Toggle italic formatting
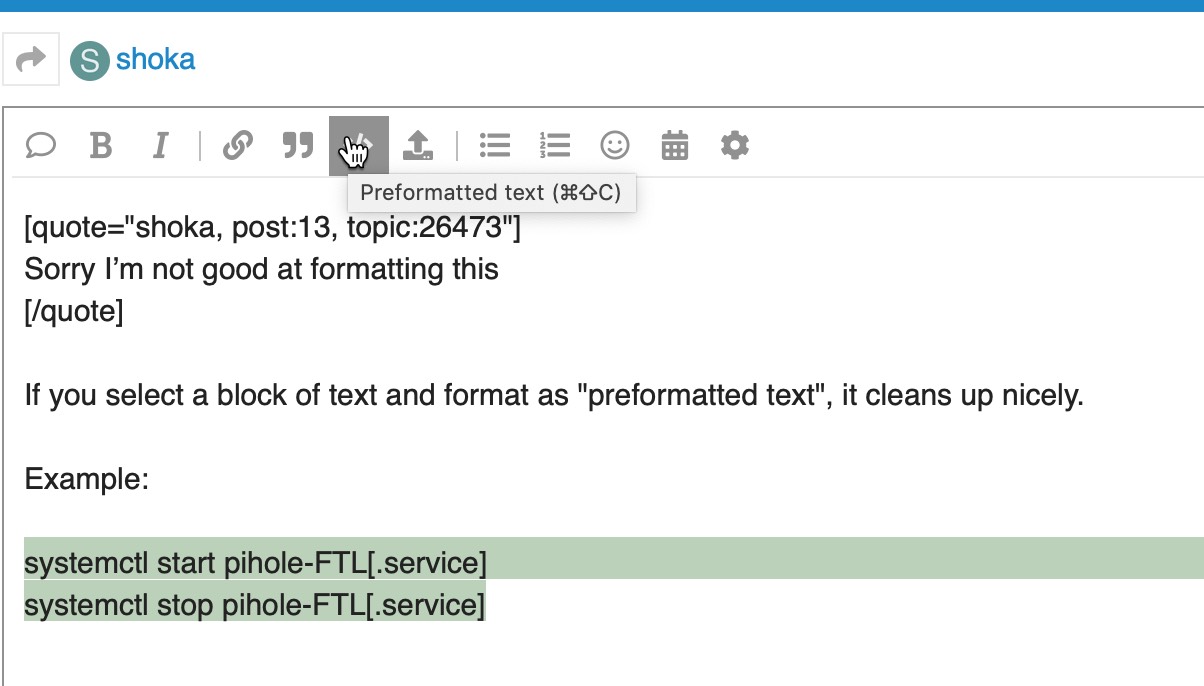Screen dimensions: 1204x686 pos(160,146)
